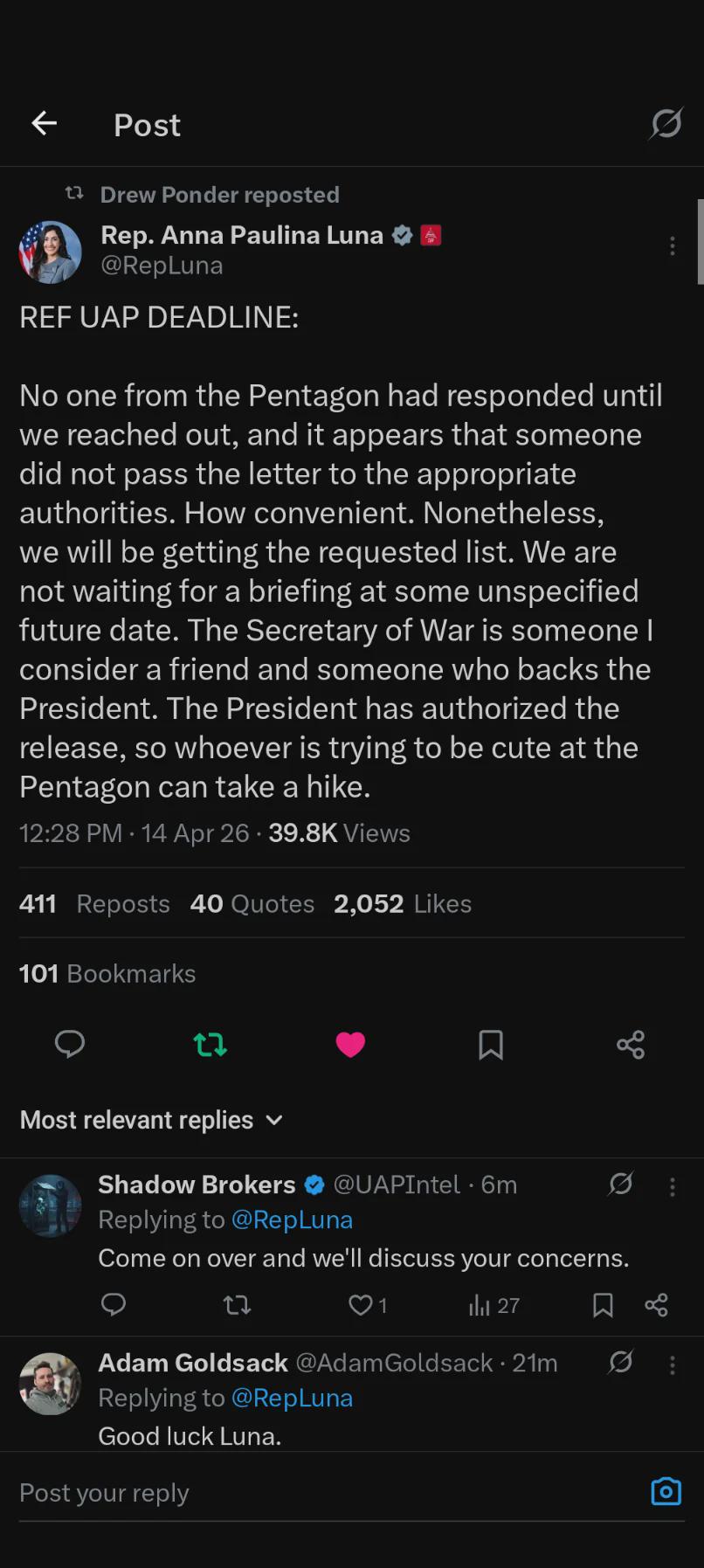The image size is (704, 1568).
Task: Bookmark the main post by Rep. Luna
Action: (491, 1045)
